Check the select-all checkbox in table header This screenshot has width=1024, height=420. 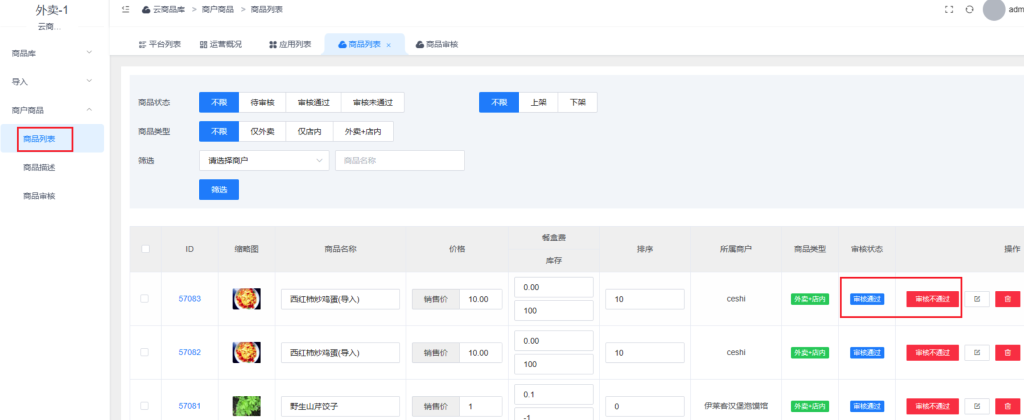click(x=145, y=248)
